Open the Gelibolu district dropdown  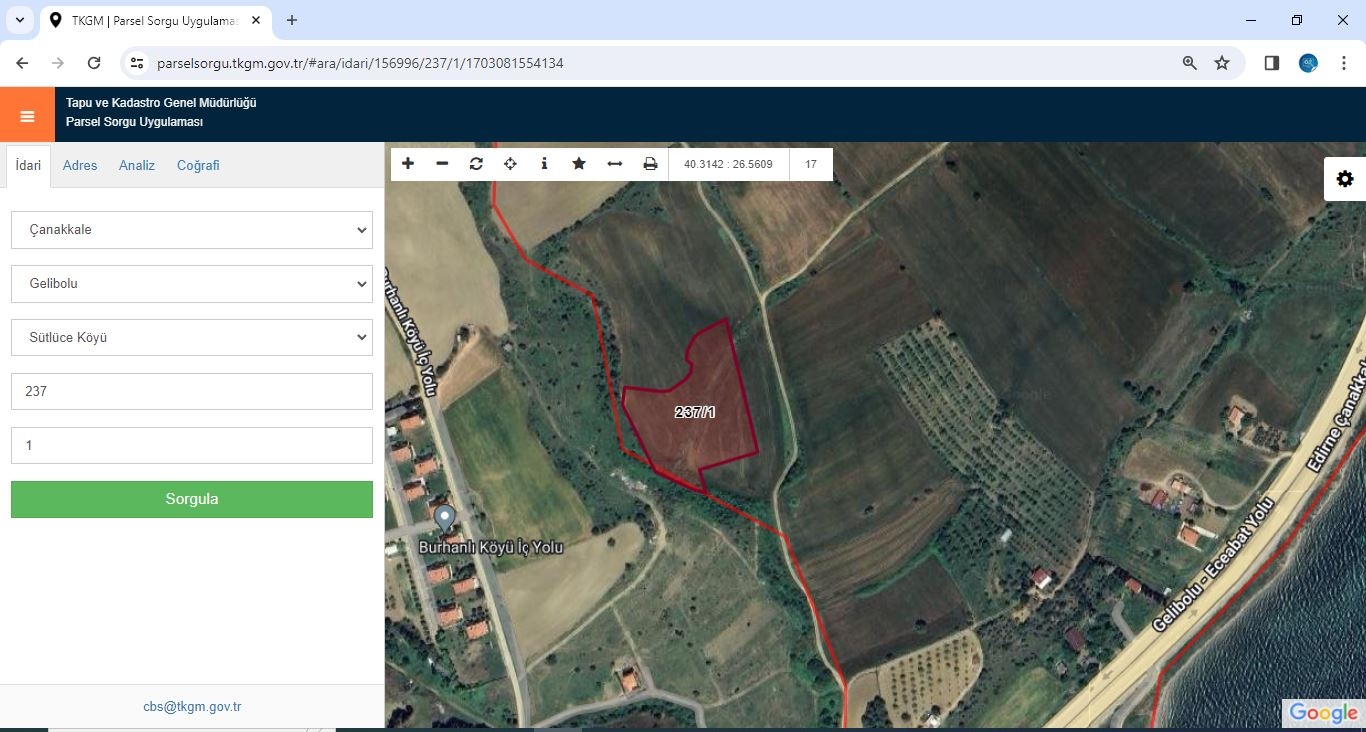point(192,284)
